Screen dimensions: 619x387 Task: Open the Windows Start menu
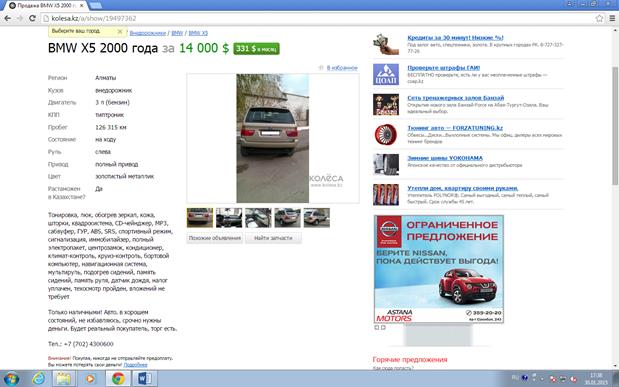click(x=11, y=379)
